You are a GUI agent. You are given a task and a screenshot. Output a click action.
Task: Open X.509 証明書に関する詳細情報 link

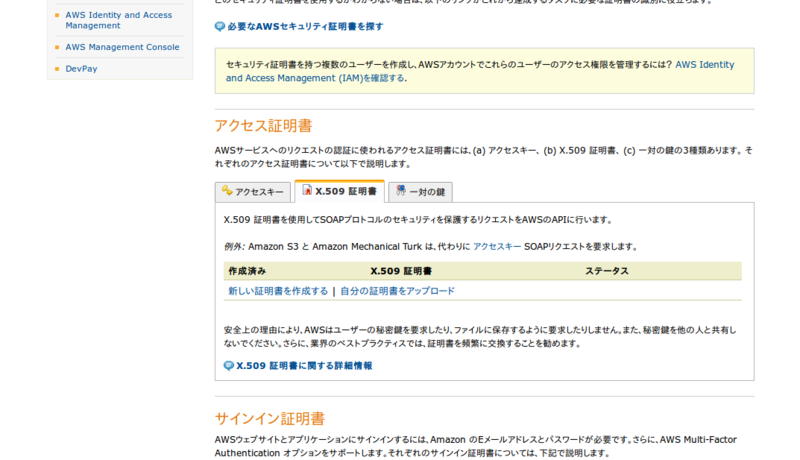304,366
